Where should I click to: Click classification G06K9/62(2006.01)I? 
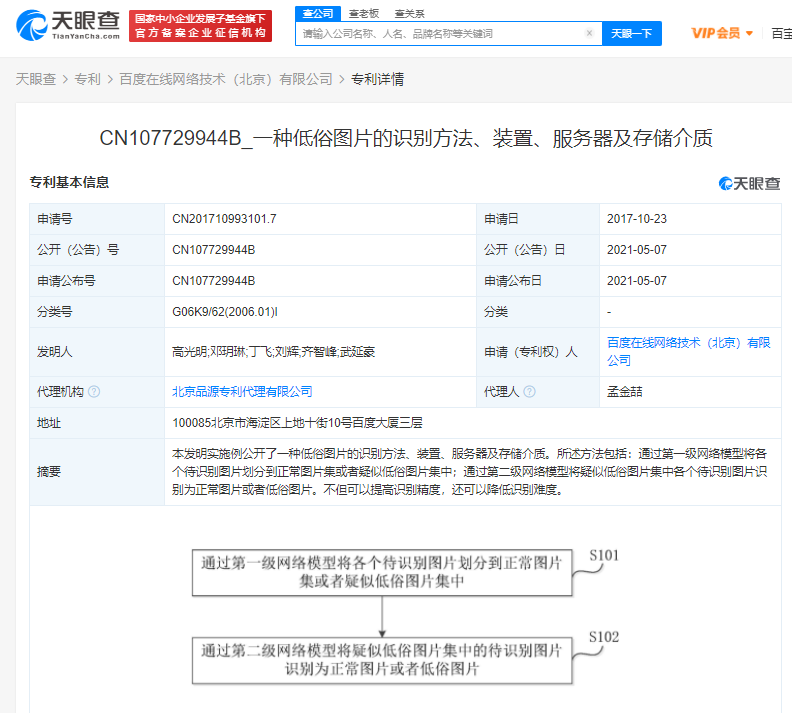225,312
